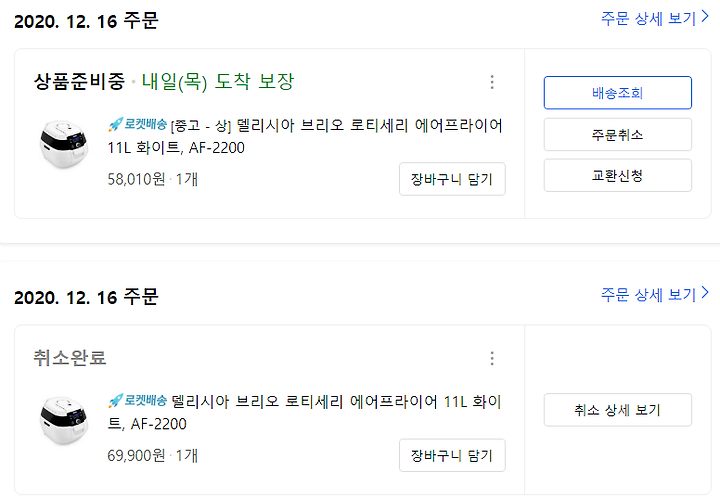The height and width of the screenshot is (497, 720).
Task: Add 69,900원 item via 장바구니 담기
Action: [452, 455]
